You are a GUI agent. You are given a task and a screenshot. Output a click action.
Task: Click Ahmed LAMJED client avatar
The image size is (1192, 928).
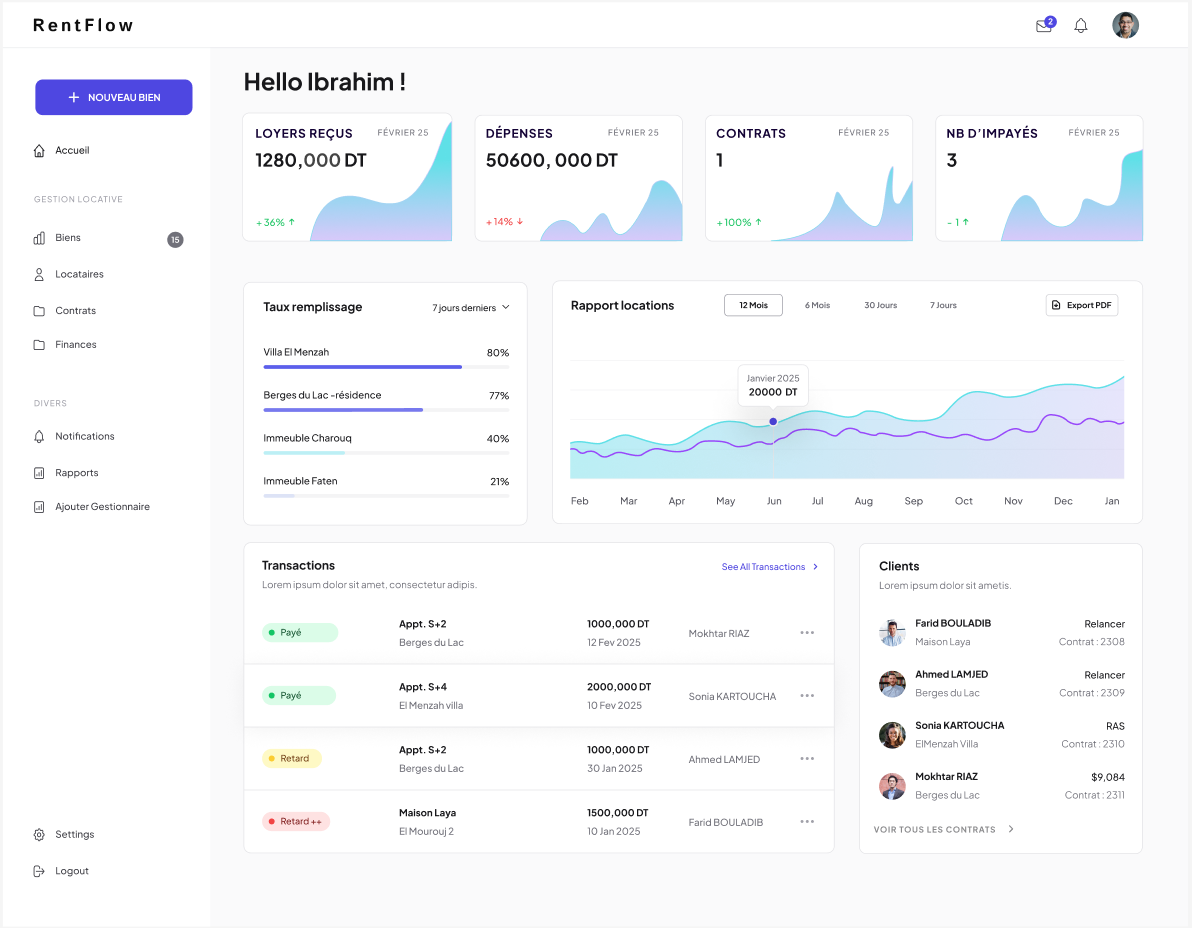892,684
